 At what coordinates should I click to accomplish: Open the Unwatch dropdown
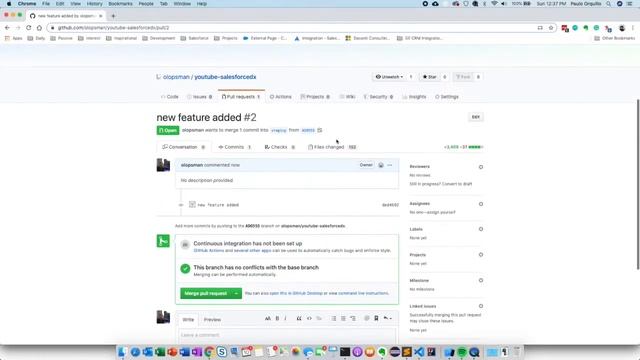[389, 77]
